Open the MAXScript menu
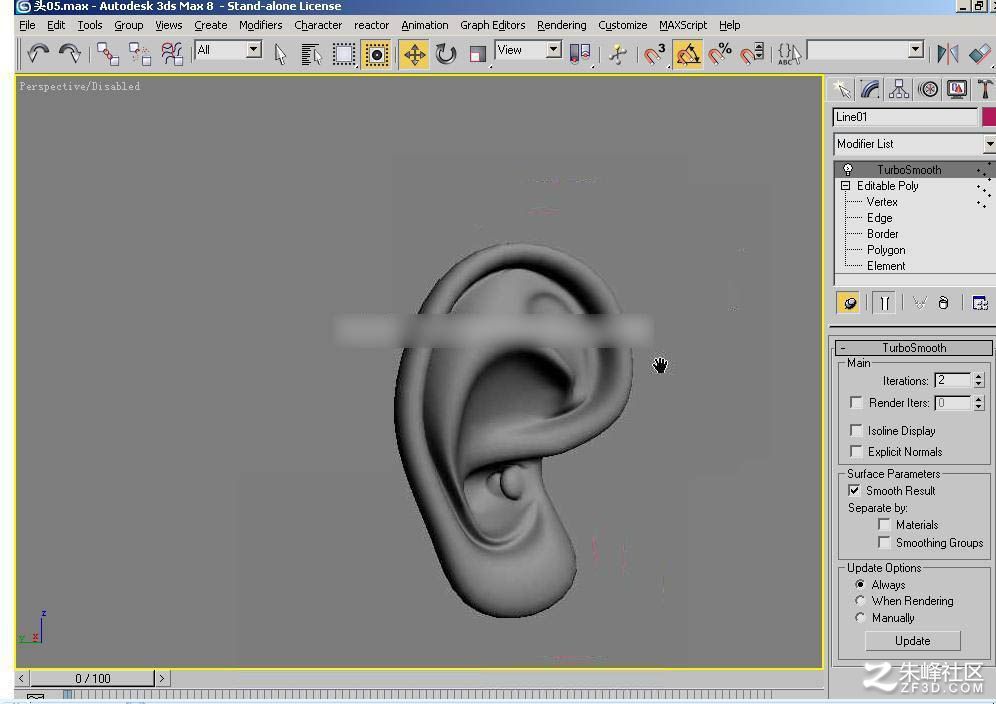Viewport: 996px width, 704px height. coord(683,25)
